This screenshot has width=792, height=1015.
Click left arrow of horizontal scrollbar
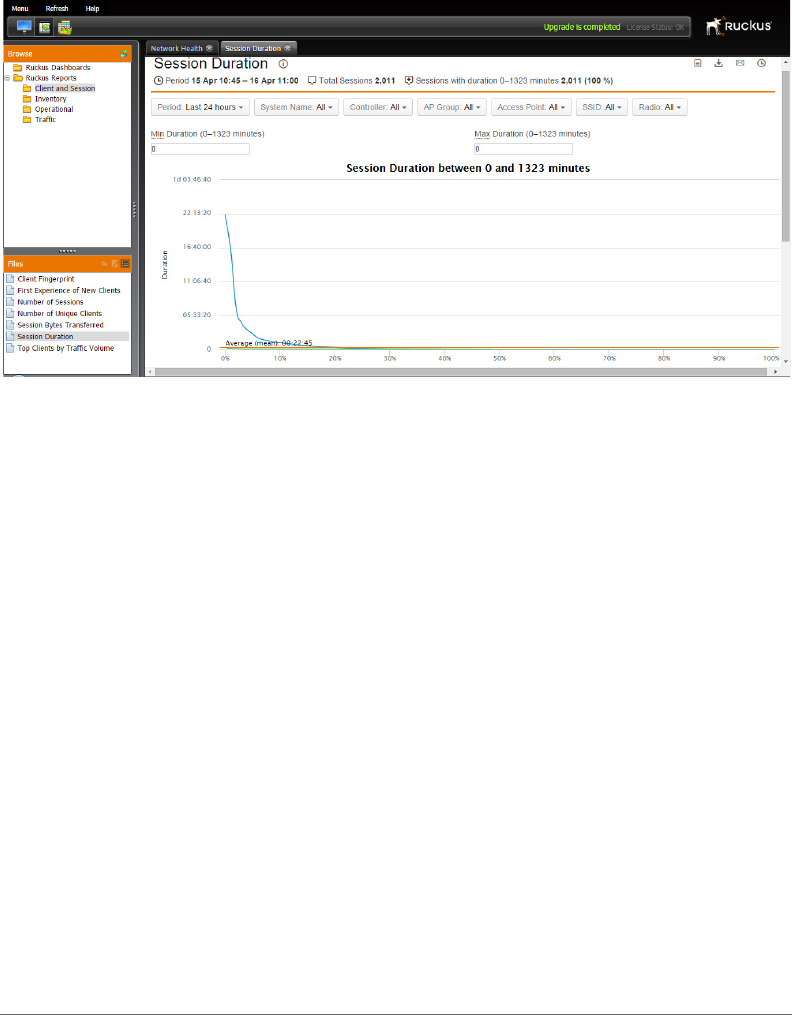150,372
